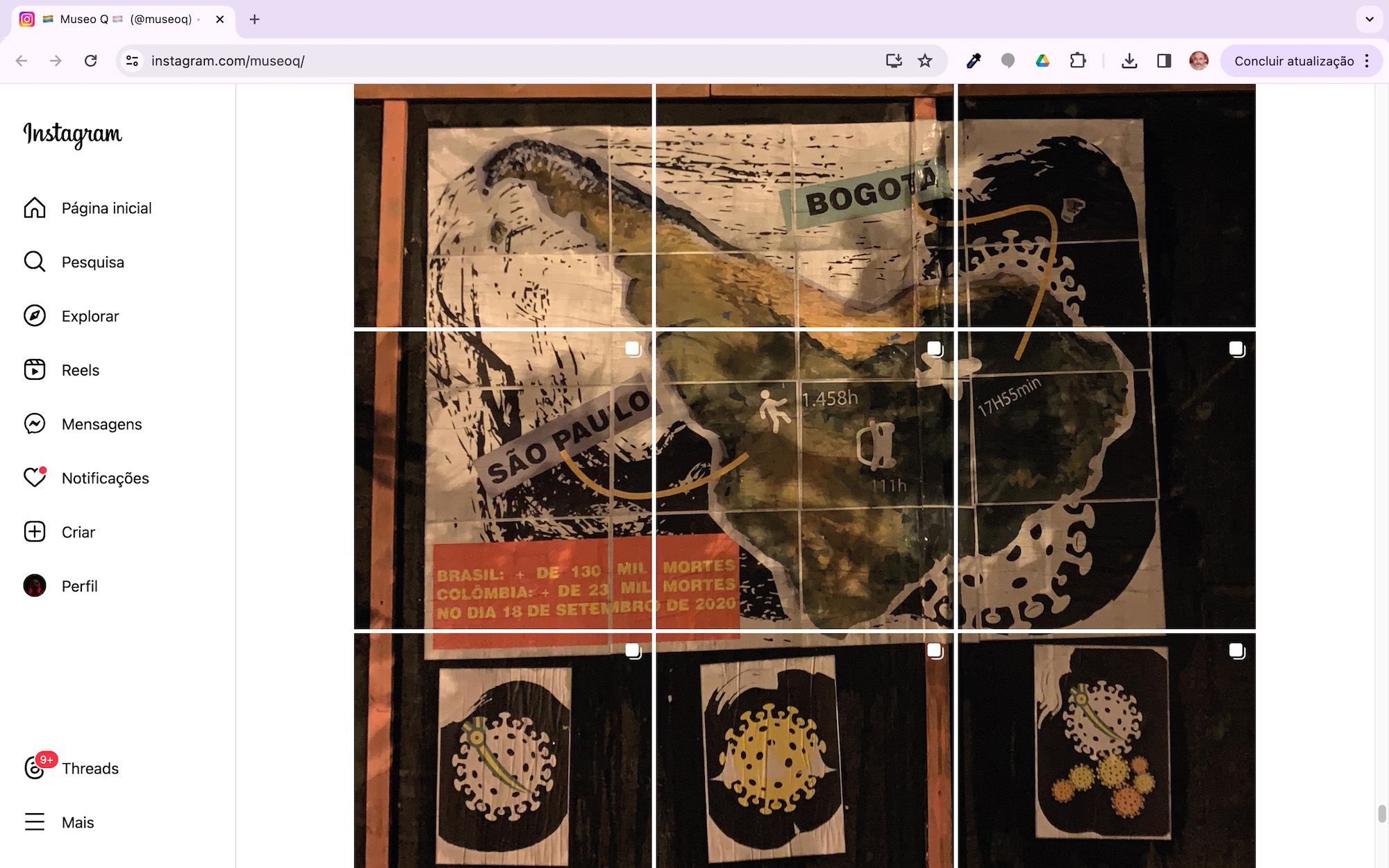The height and width of the screenshot is (868, 1389).
Task: Open the yellow virus poster post
Action: [x=804, y=751]
